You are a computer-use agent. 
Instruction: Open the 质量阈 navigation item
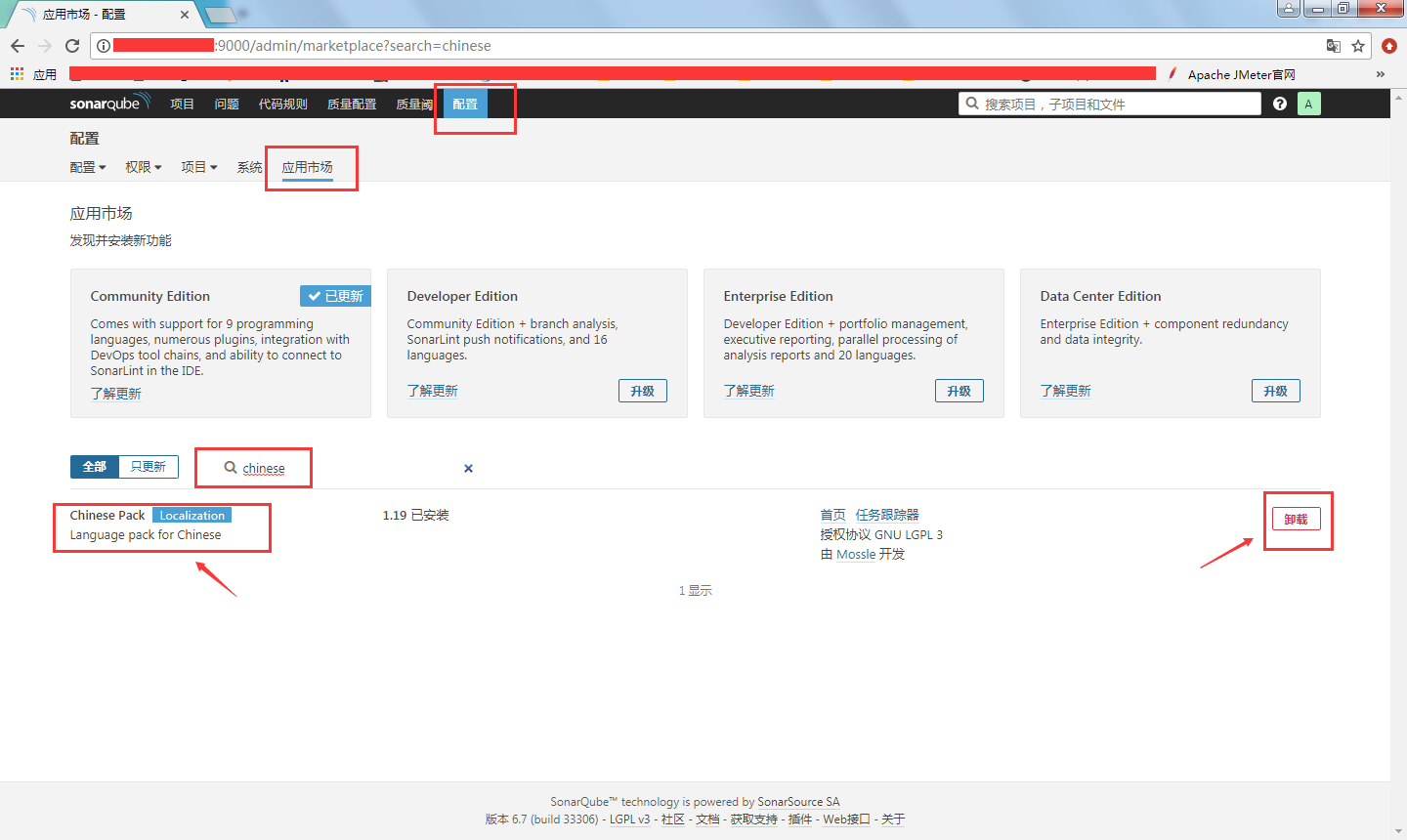[414, 104]
